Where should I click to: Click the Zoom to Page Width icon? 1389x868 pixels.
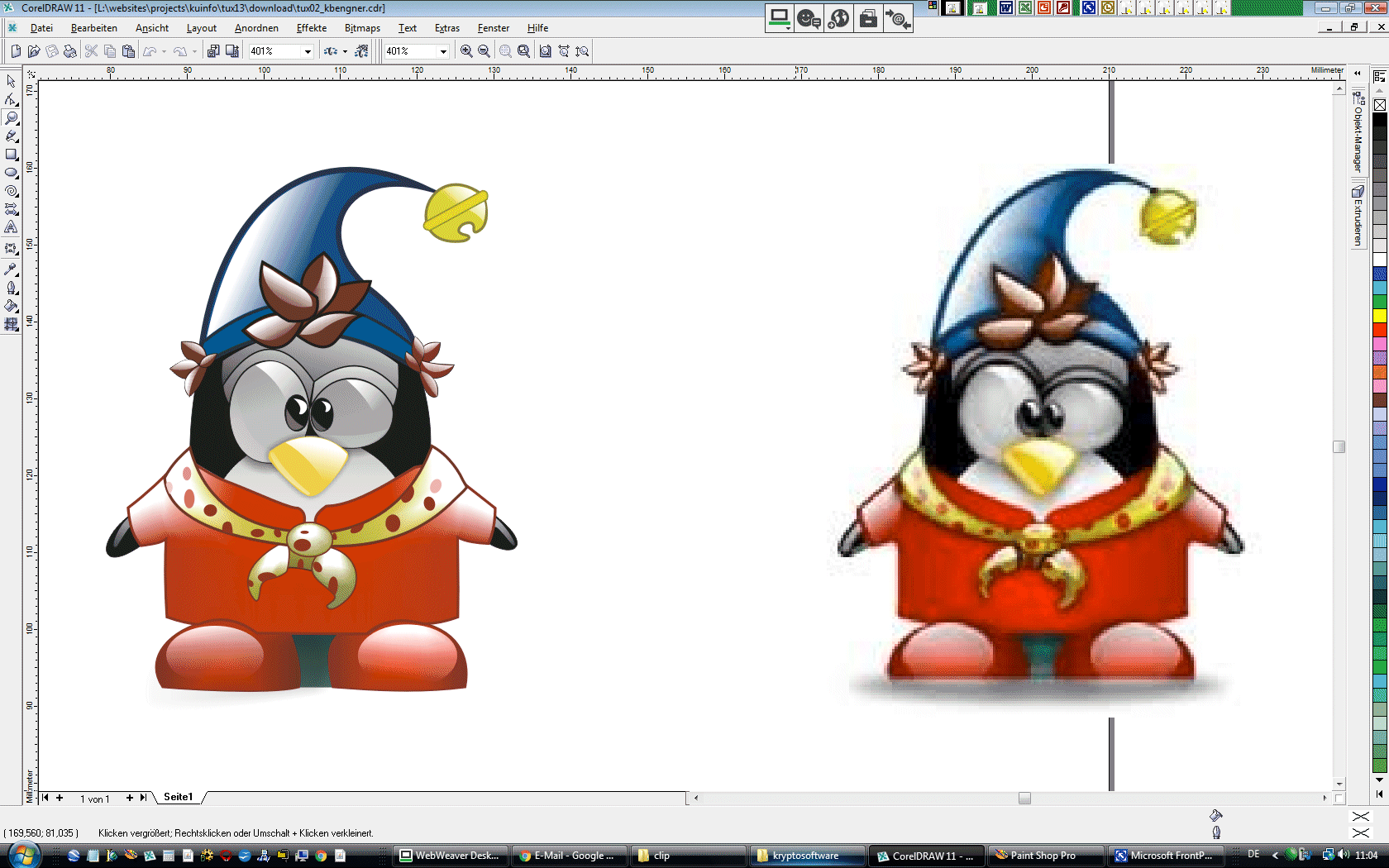click(x=564, y=51)
